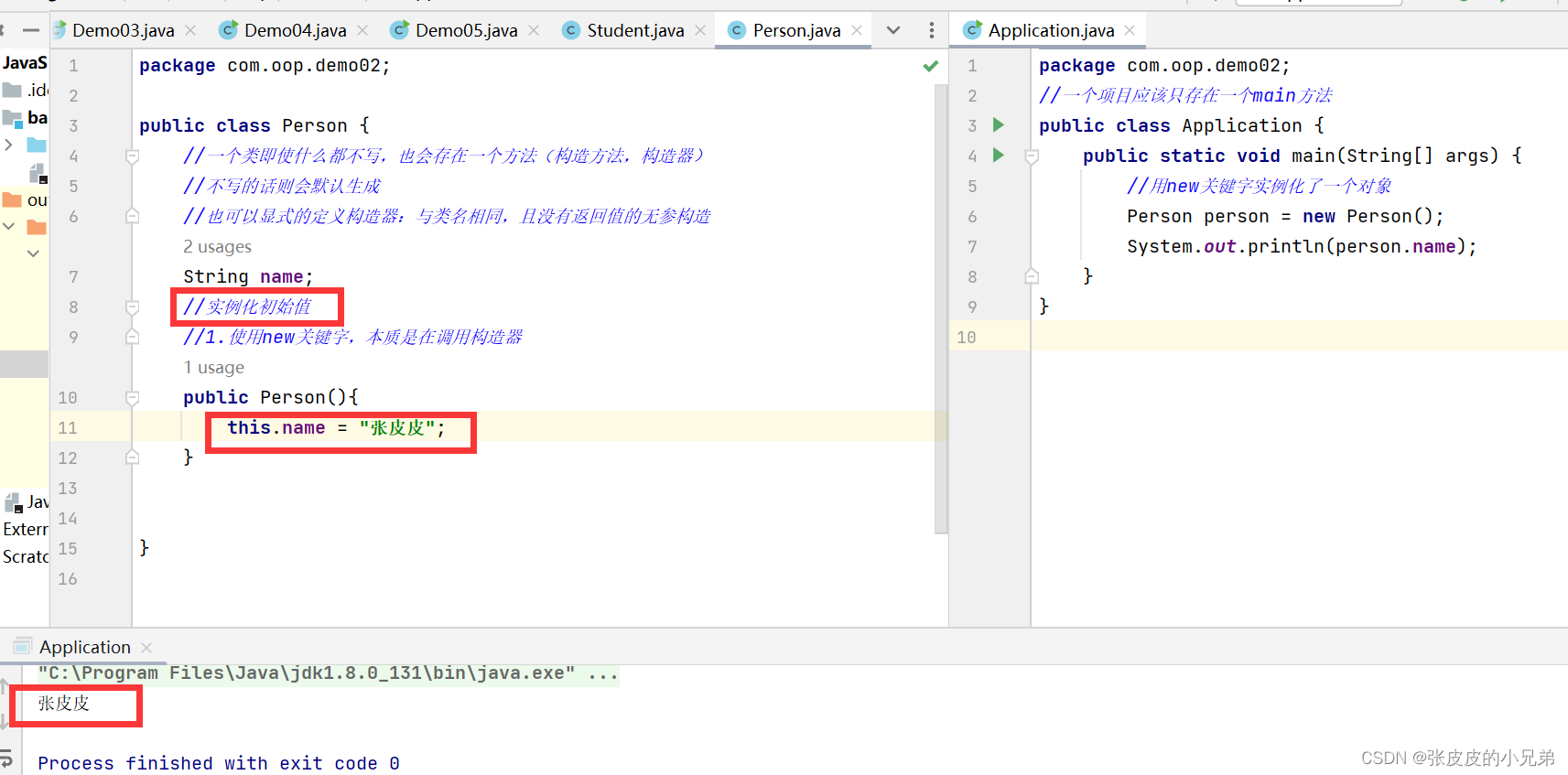The height and width of the screenshot is (775, 1568).
Task: Open the editor tab options menu
Action: [x=932, y=30]
